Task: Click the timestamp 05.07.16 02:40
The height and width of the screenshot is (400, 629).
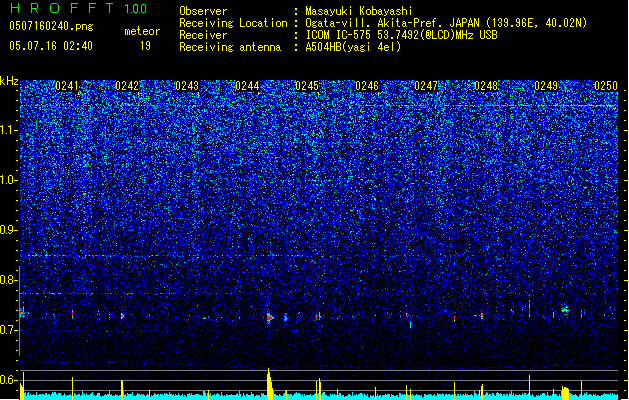Action: tap(51, 46)
